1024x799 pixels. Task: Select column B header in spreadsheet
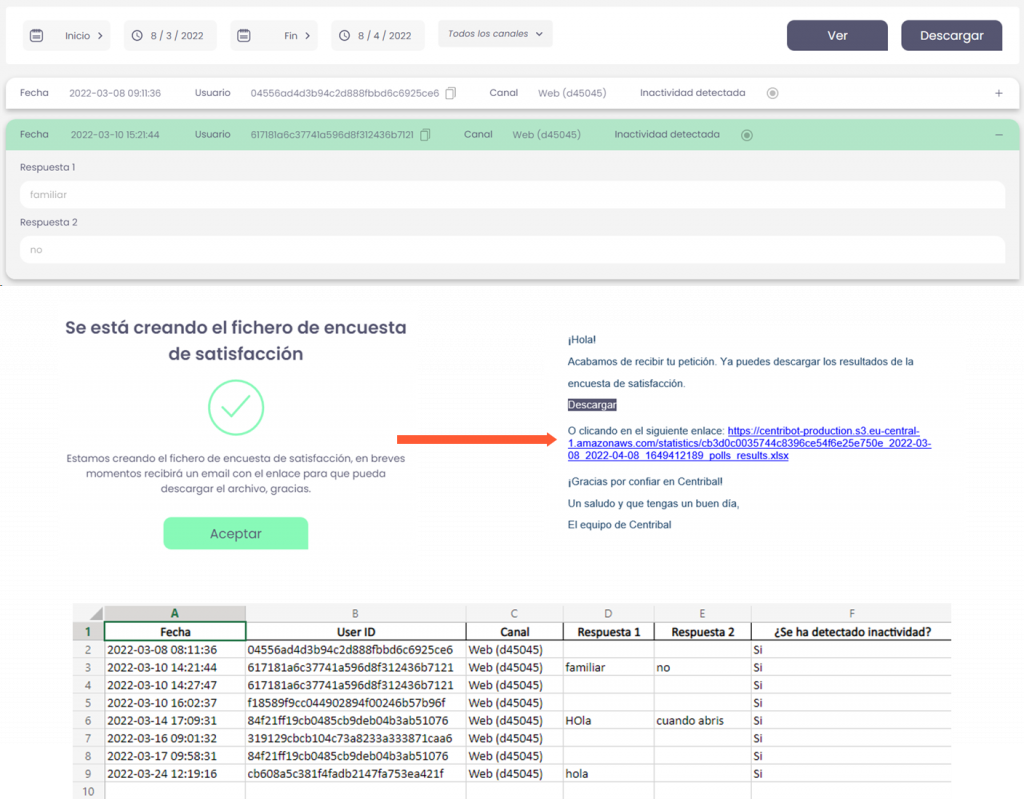pyautogui.click(x=355, y=613)
